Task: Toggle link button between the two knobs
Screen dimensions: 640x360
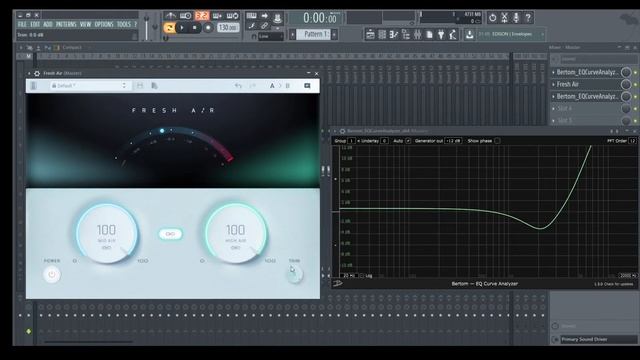Action: [x=170, y=234]
